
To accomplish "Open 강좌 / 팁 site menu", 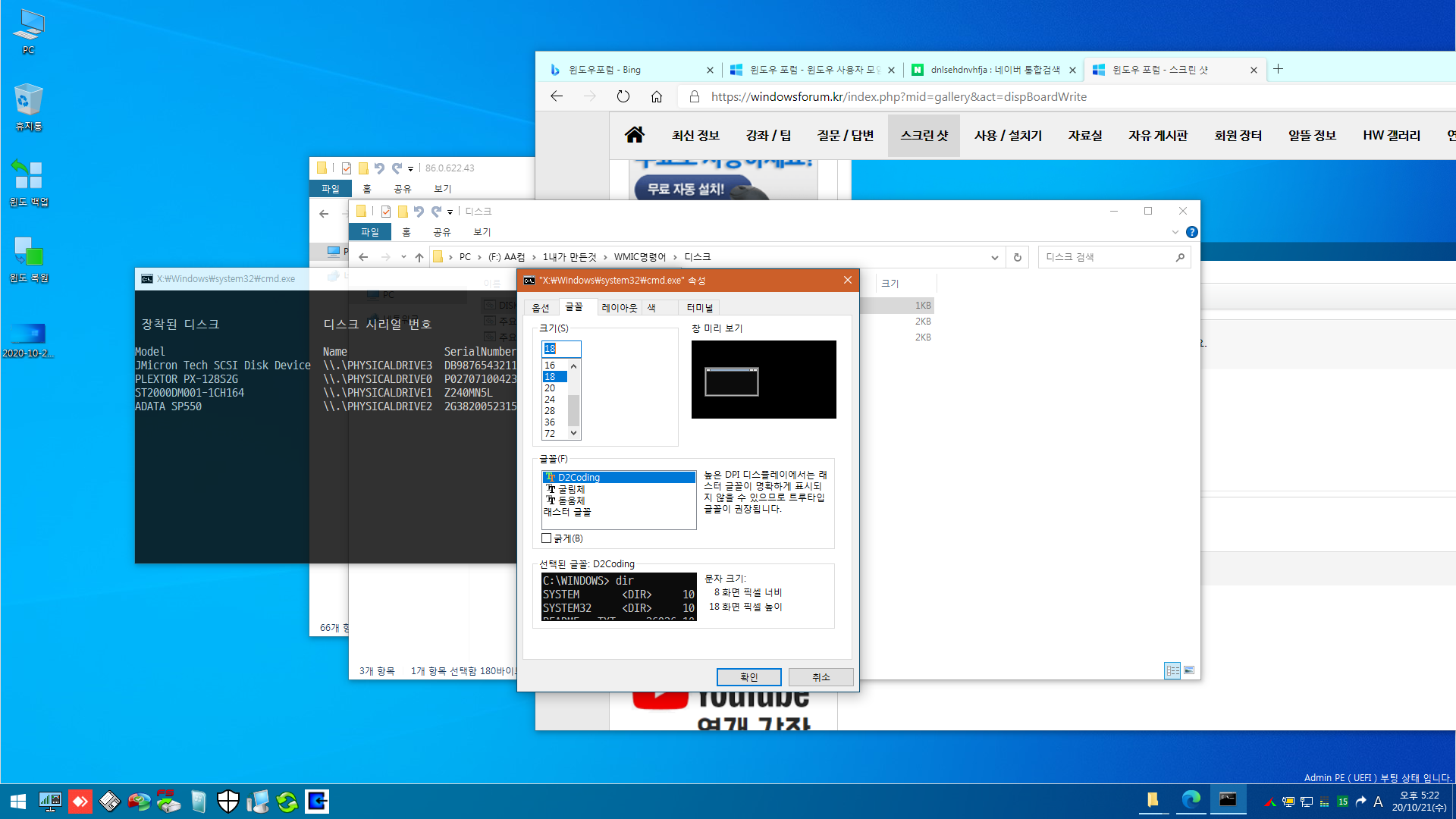I will click(768, 136).
